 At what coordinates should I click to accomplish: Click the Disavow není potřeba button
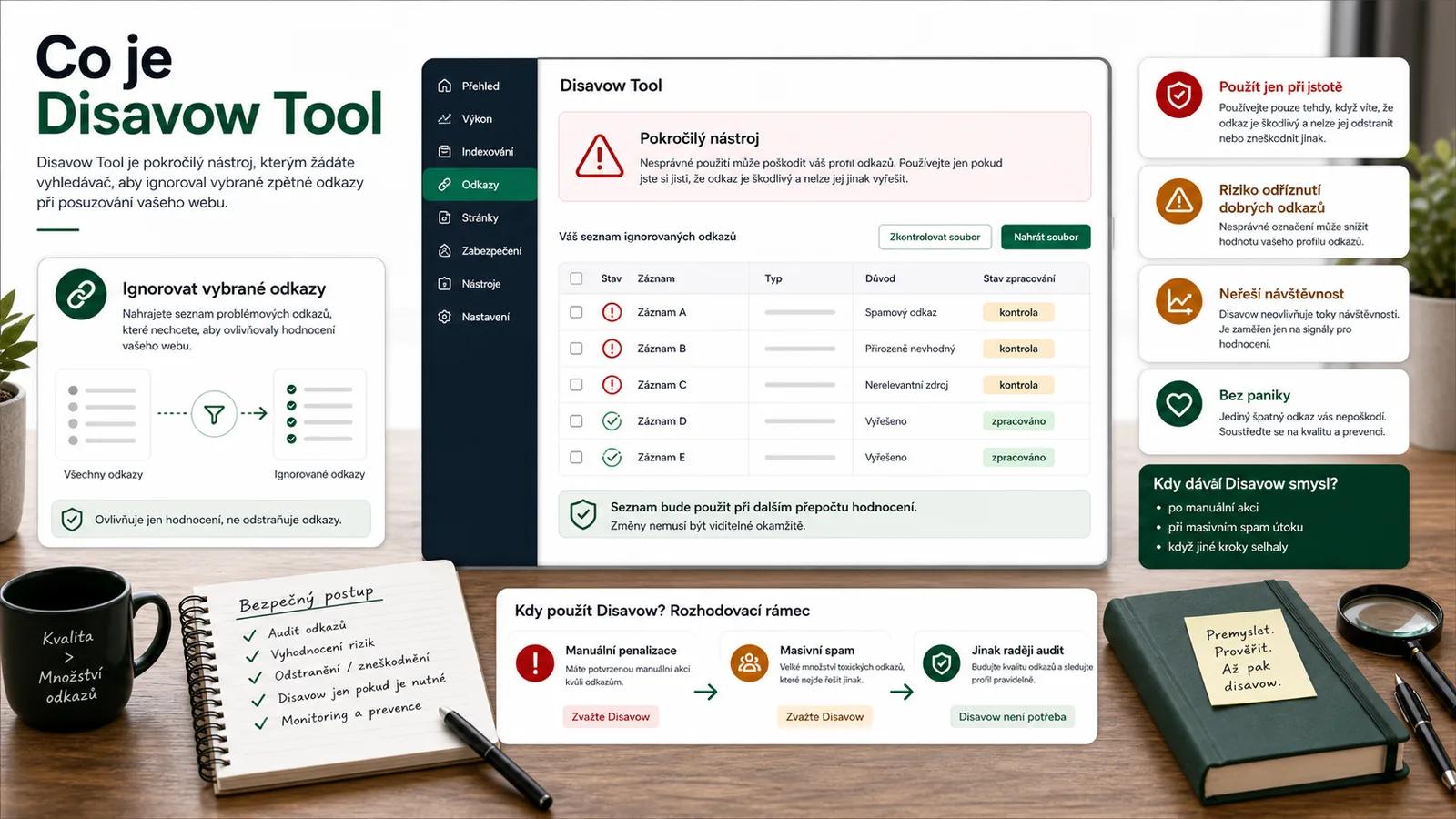pos(1012,717)
